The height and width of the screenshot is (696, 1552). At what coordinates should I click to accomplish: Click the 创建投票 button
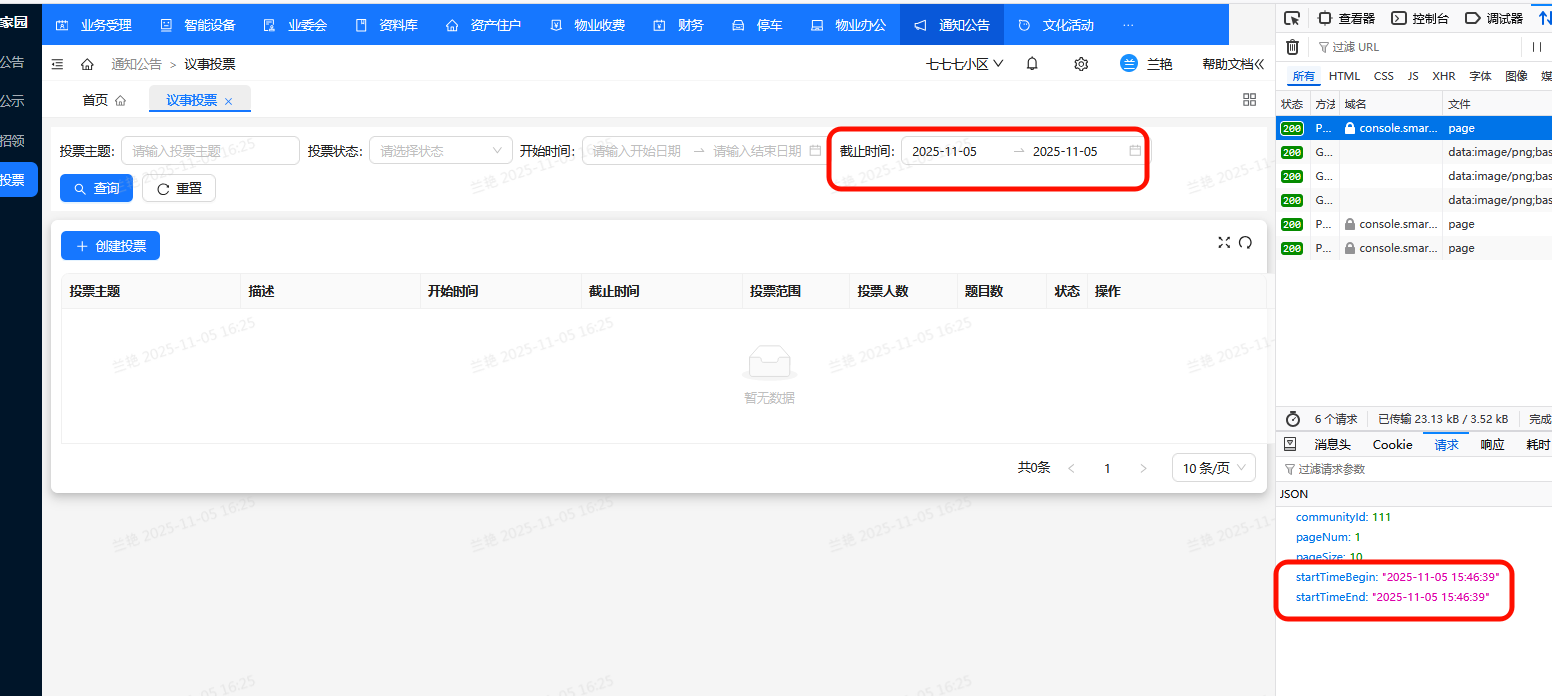[x=110, y=246]
